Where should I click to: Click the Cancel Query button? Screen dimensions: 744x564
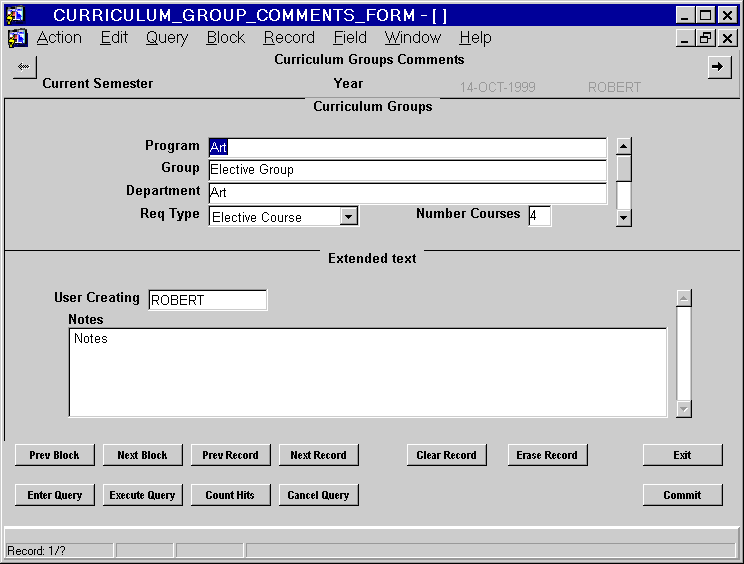318,495
